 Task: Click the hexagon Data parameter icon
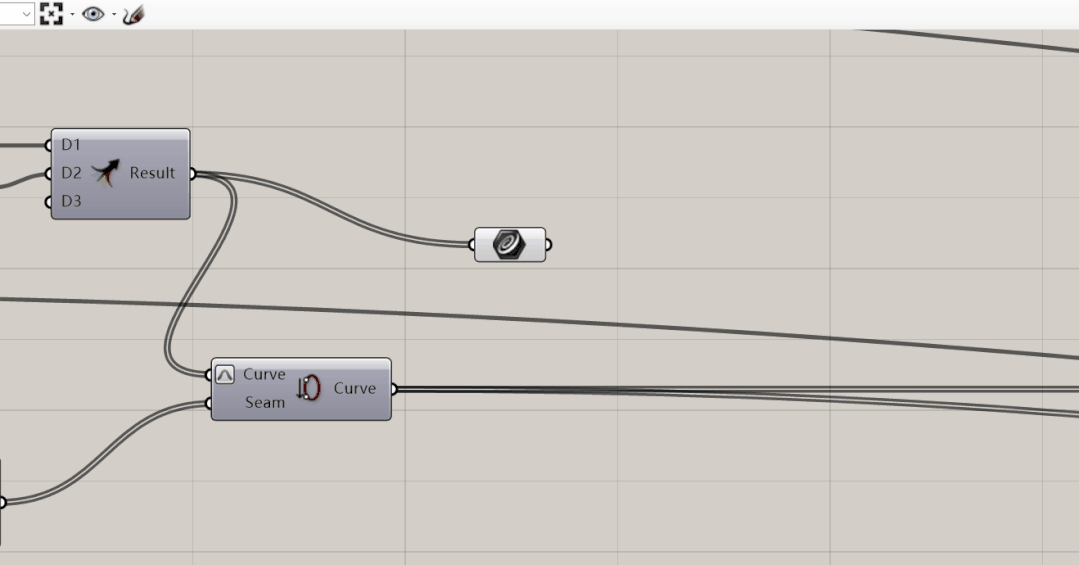pyautogui.click(x=509, y=244)
